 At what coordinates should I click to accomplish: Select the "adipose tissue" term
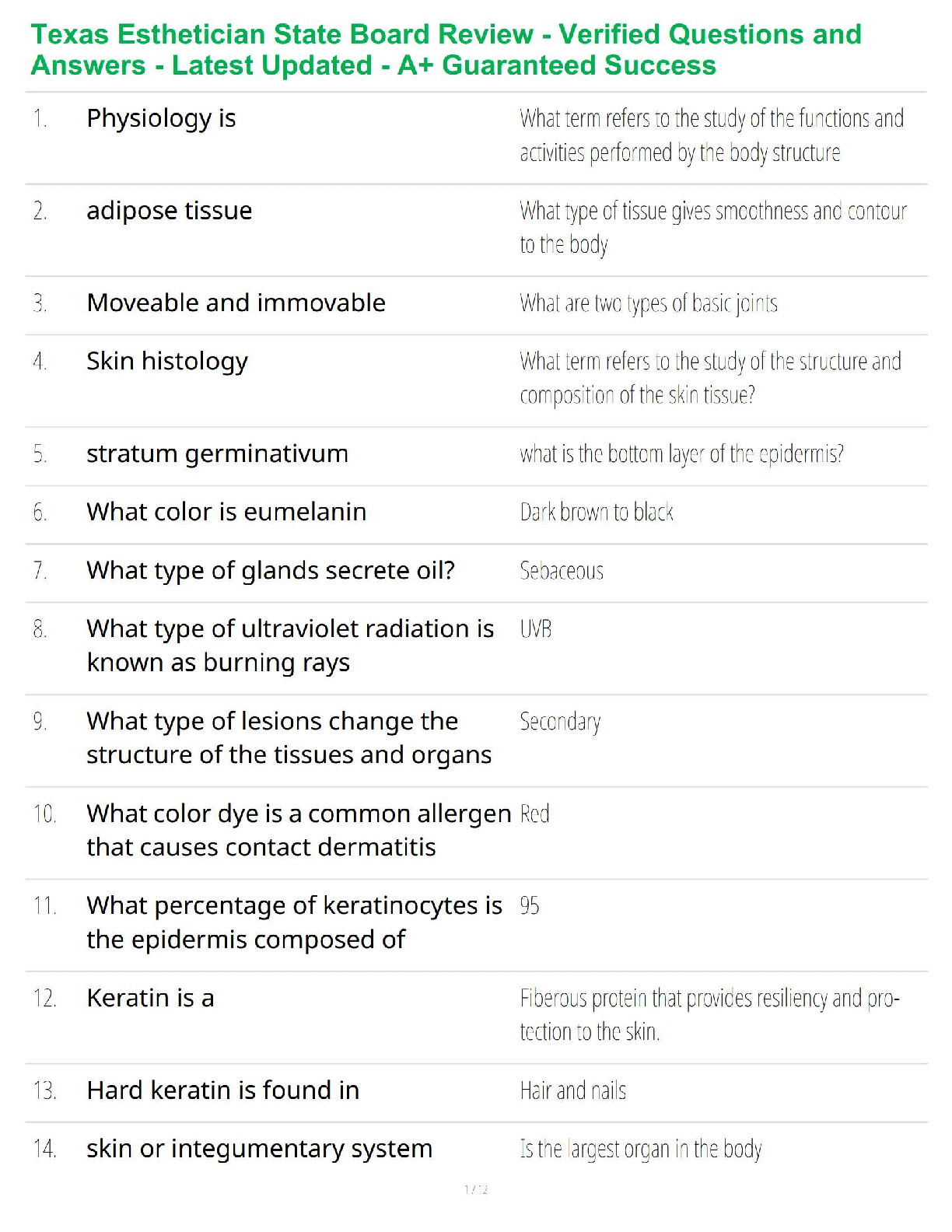tap(170, 211)
